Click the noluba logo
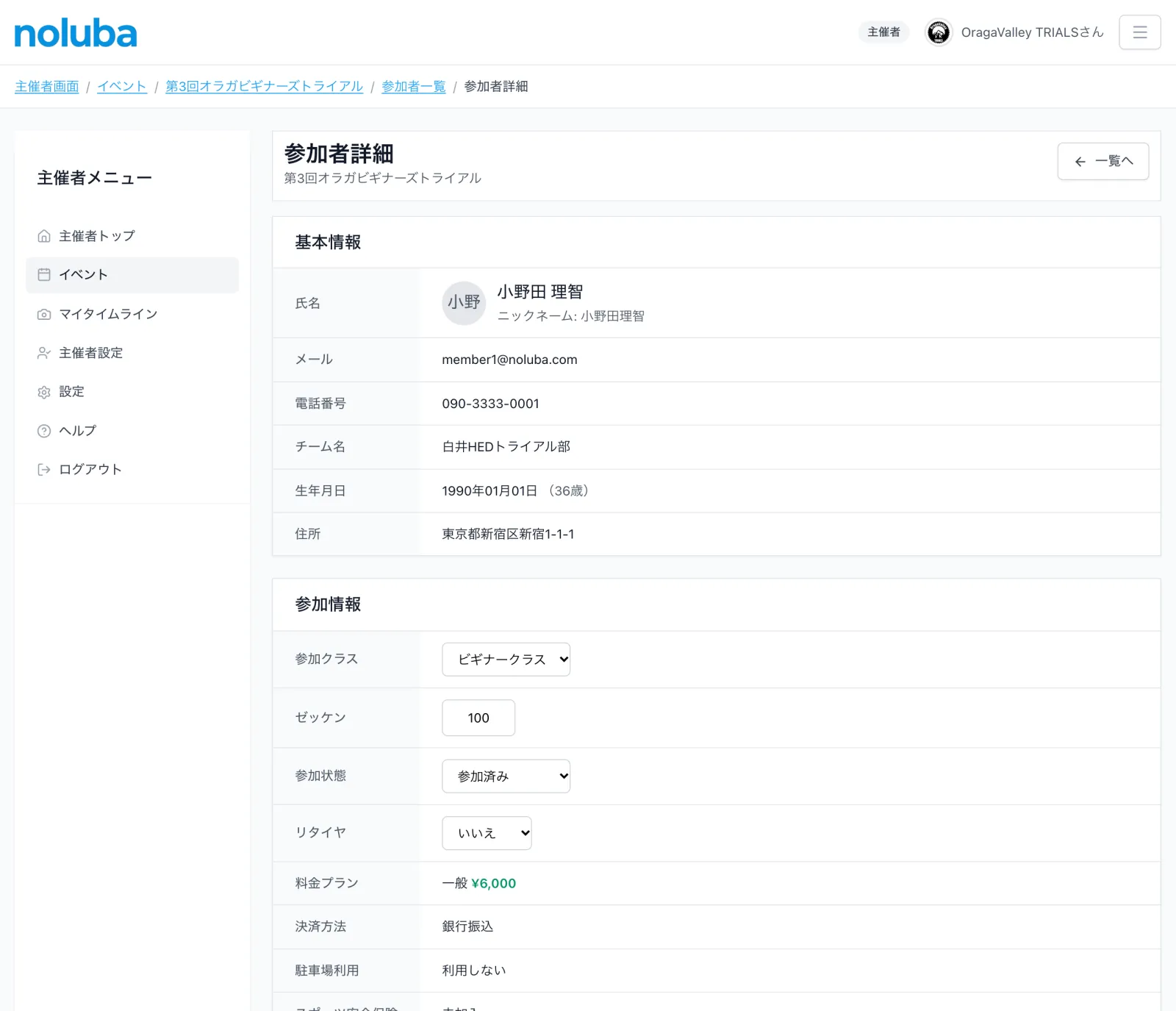Image resolution: width=1176 pixels, height=1011 pixels. pos(76,33)
